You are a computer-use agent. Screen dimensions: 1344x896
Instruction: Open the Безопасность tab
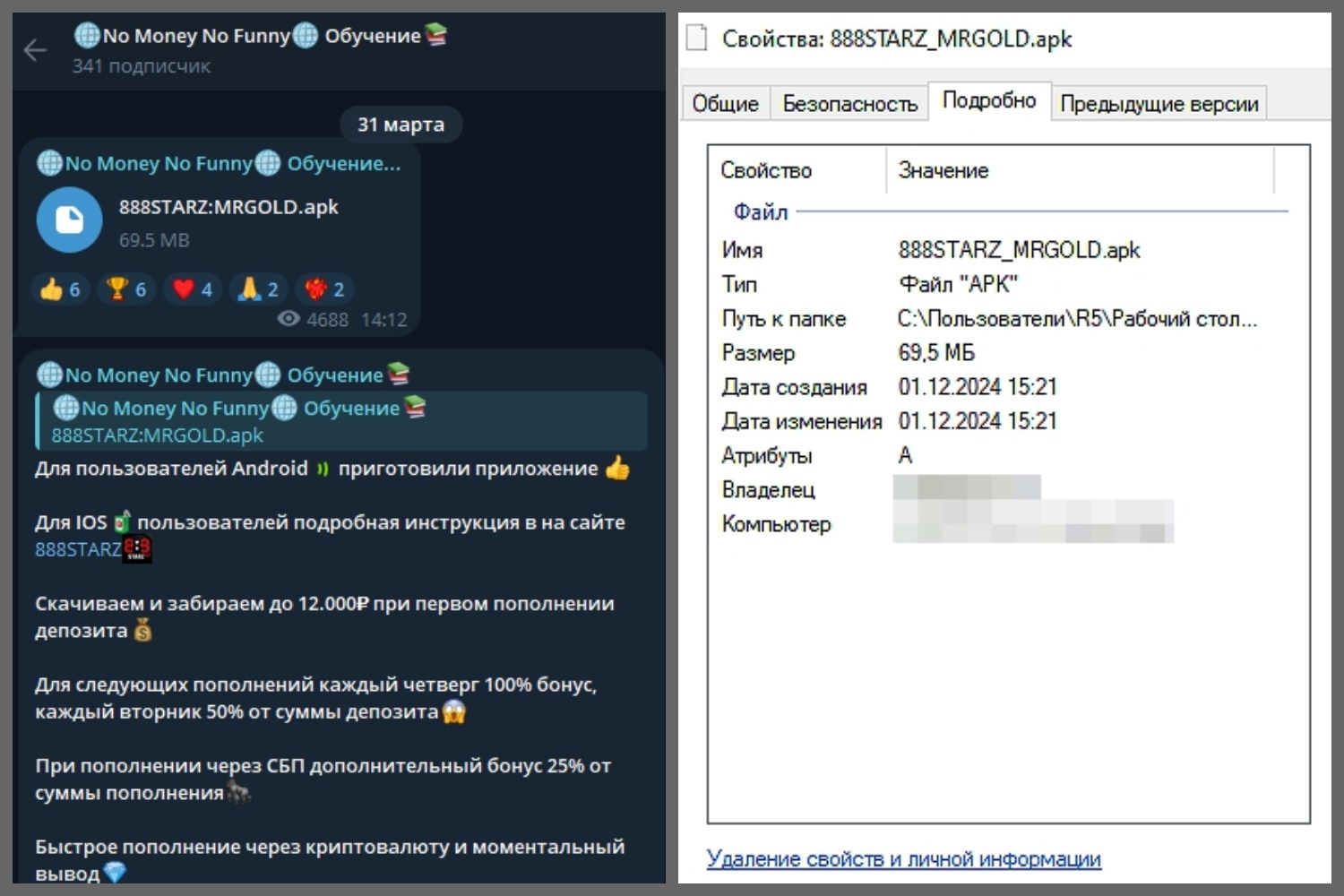(849, 104)
